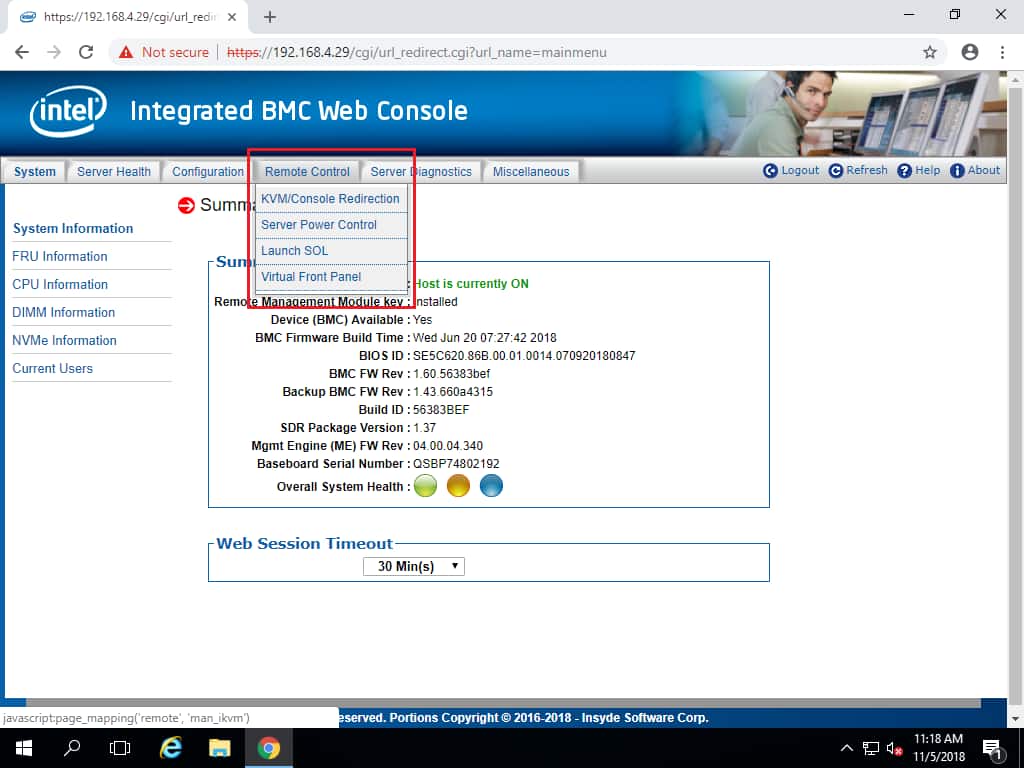Click the text 'Host is currently ON'
Viewport: 1024px width, 768px height.
tap(472, 284)
